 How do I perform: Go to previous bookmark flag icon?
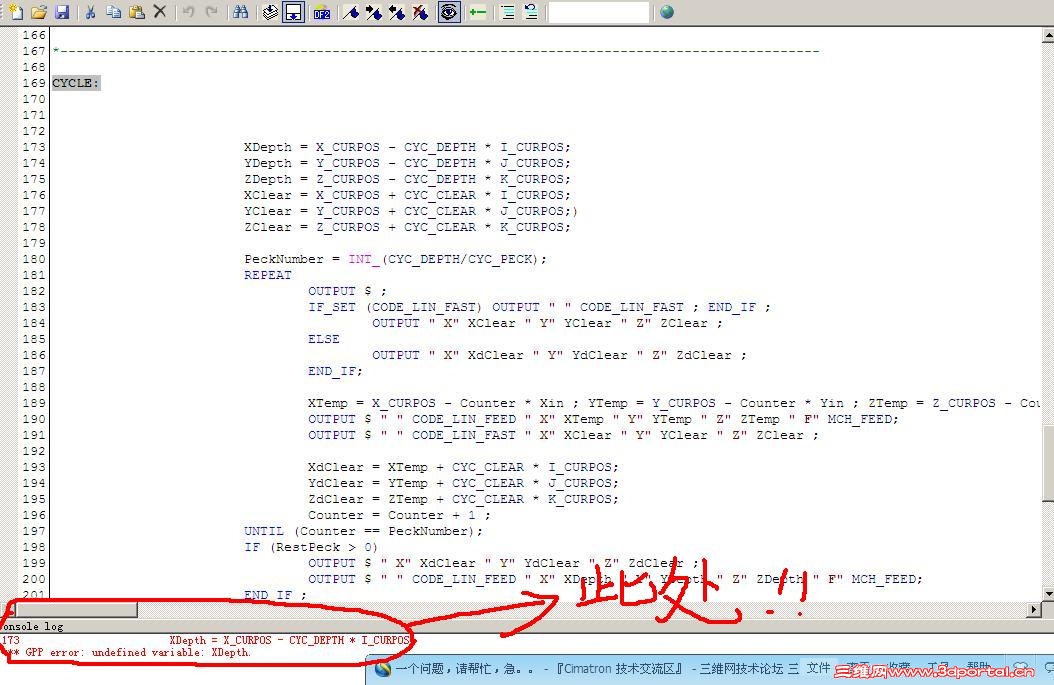coord(397,12)
